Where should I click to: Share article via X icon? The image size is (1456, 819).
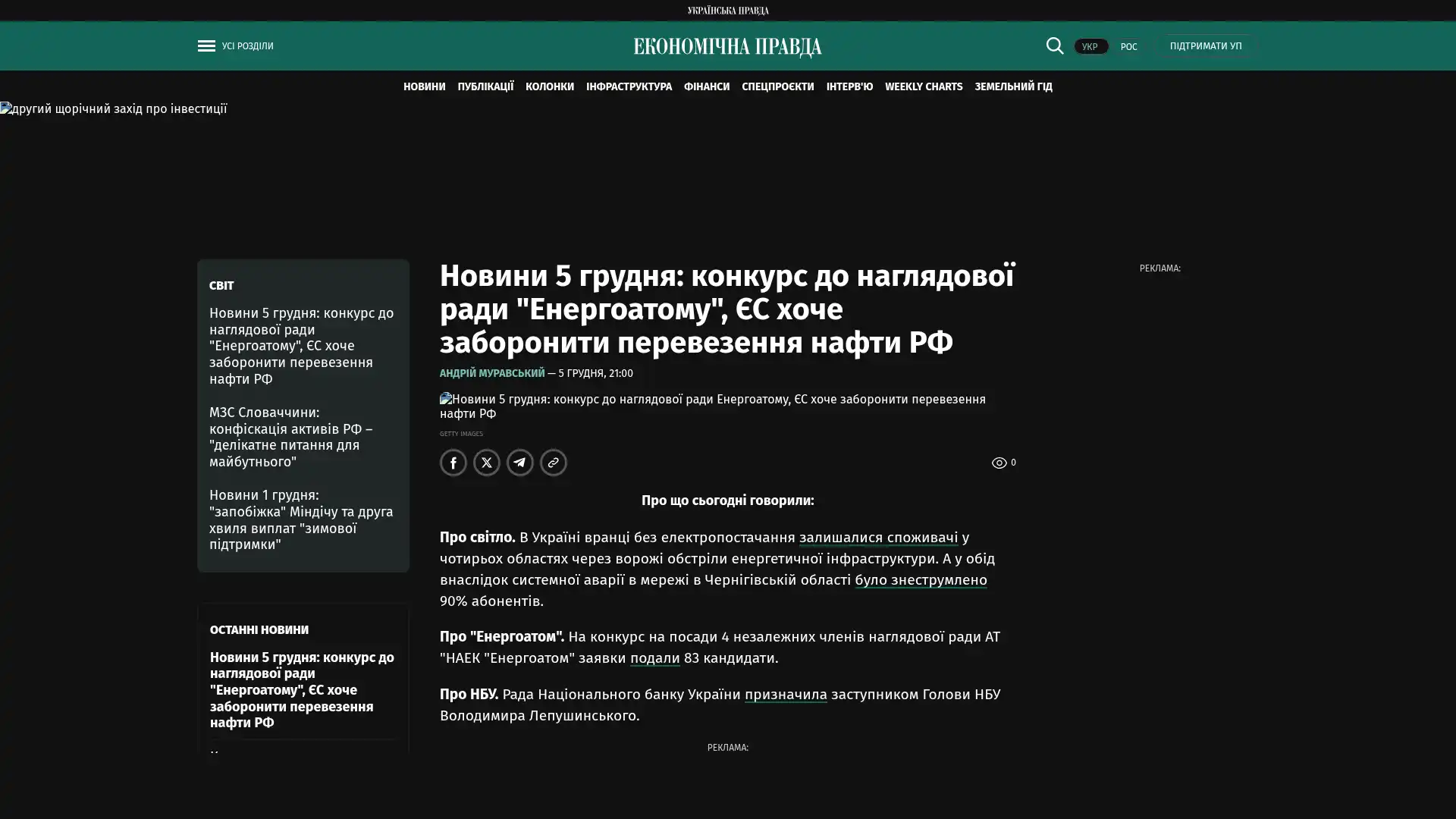pyautogui.click(x=487, y=463)
